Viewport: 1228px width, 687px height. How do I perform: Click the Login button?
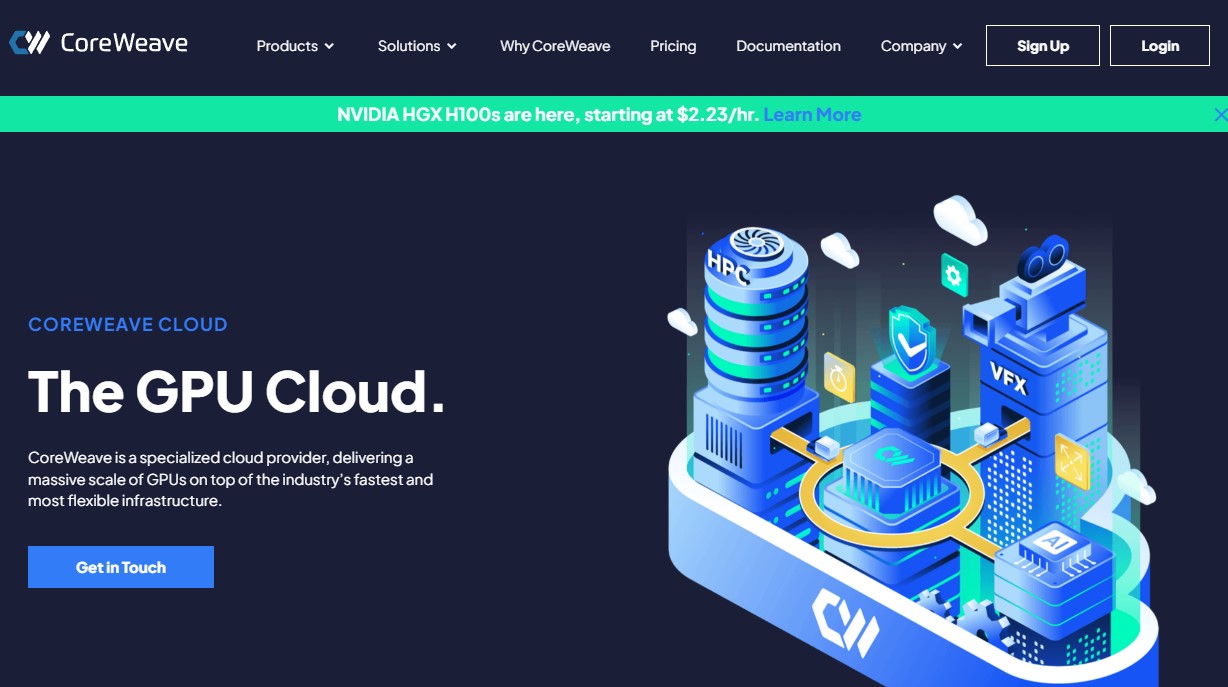1160,46
